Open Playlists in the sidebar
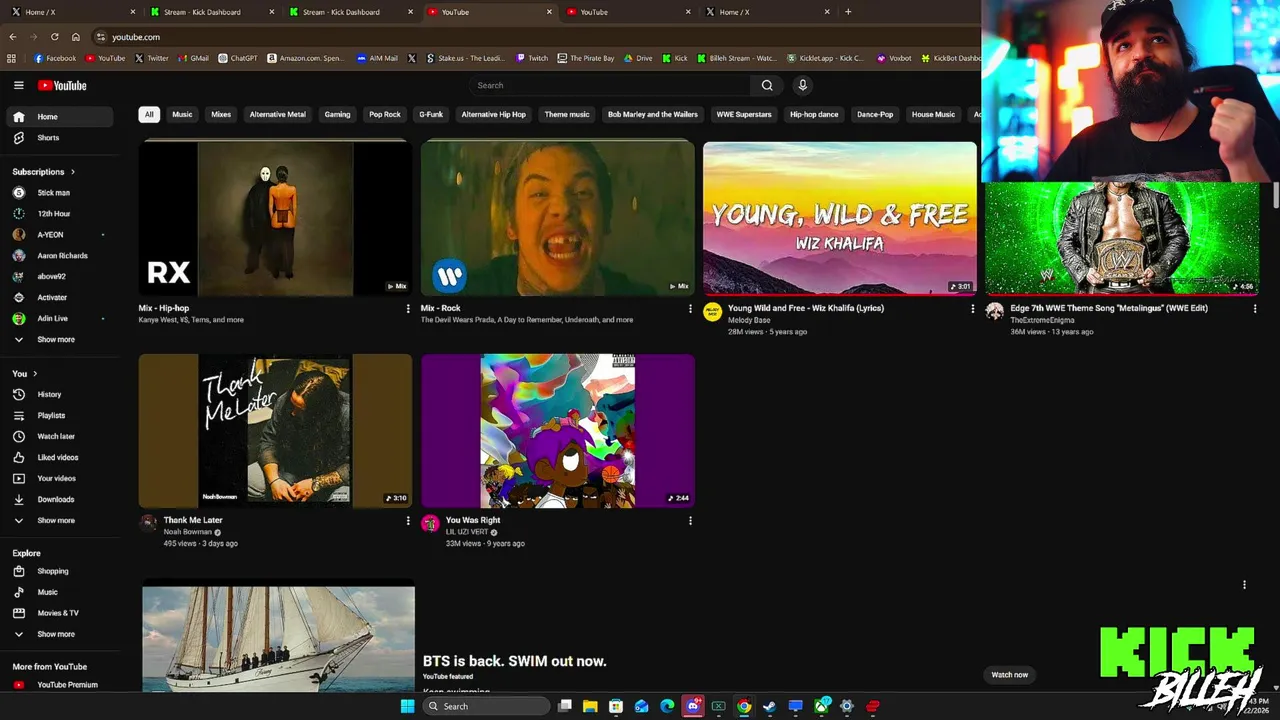 (60, 415)
